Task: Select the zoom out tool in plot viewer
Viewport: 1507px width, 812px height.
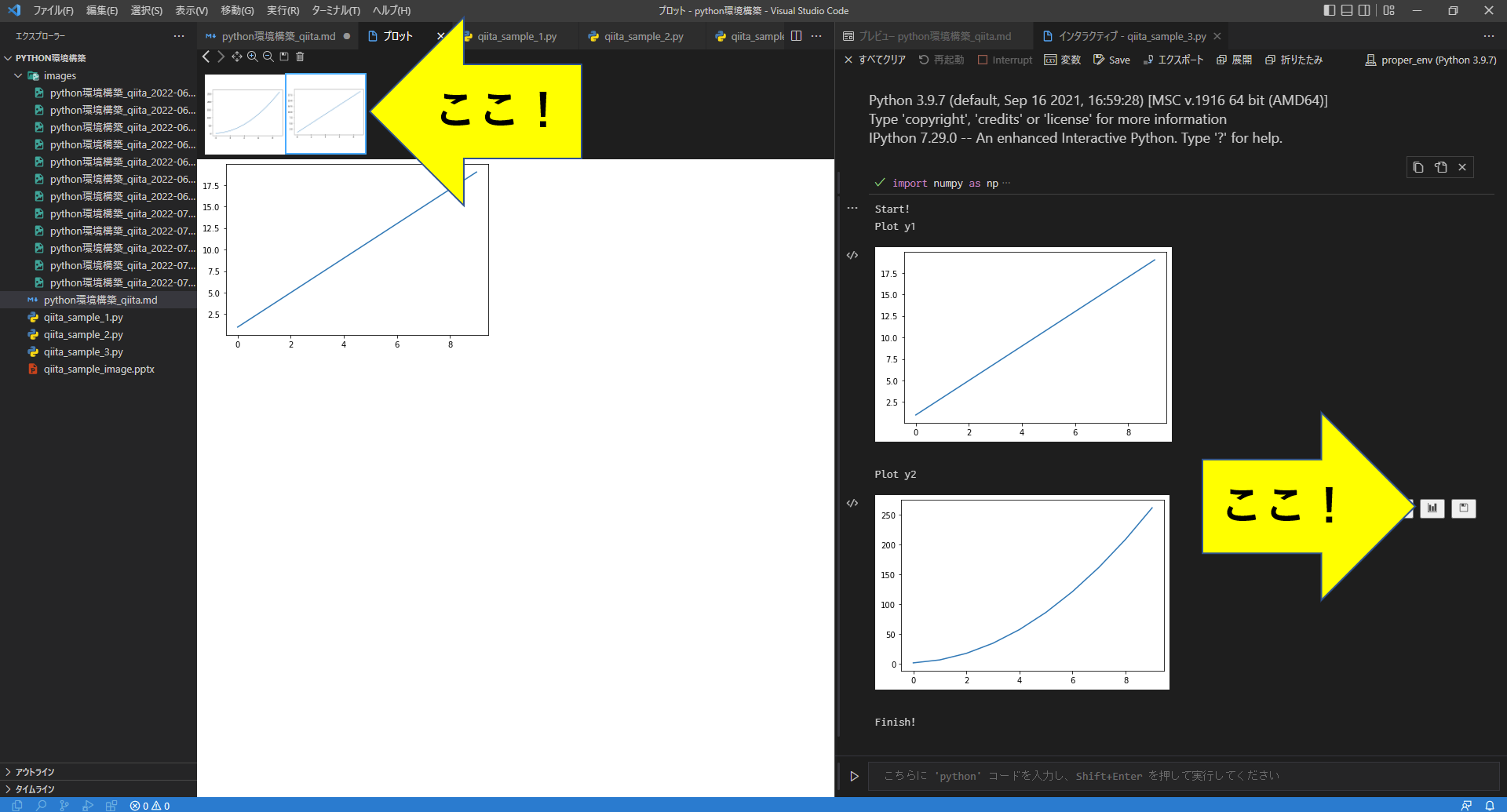Action: [x=268, y=56]
